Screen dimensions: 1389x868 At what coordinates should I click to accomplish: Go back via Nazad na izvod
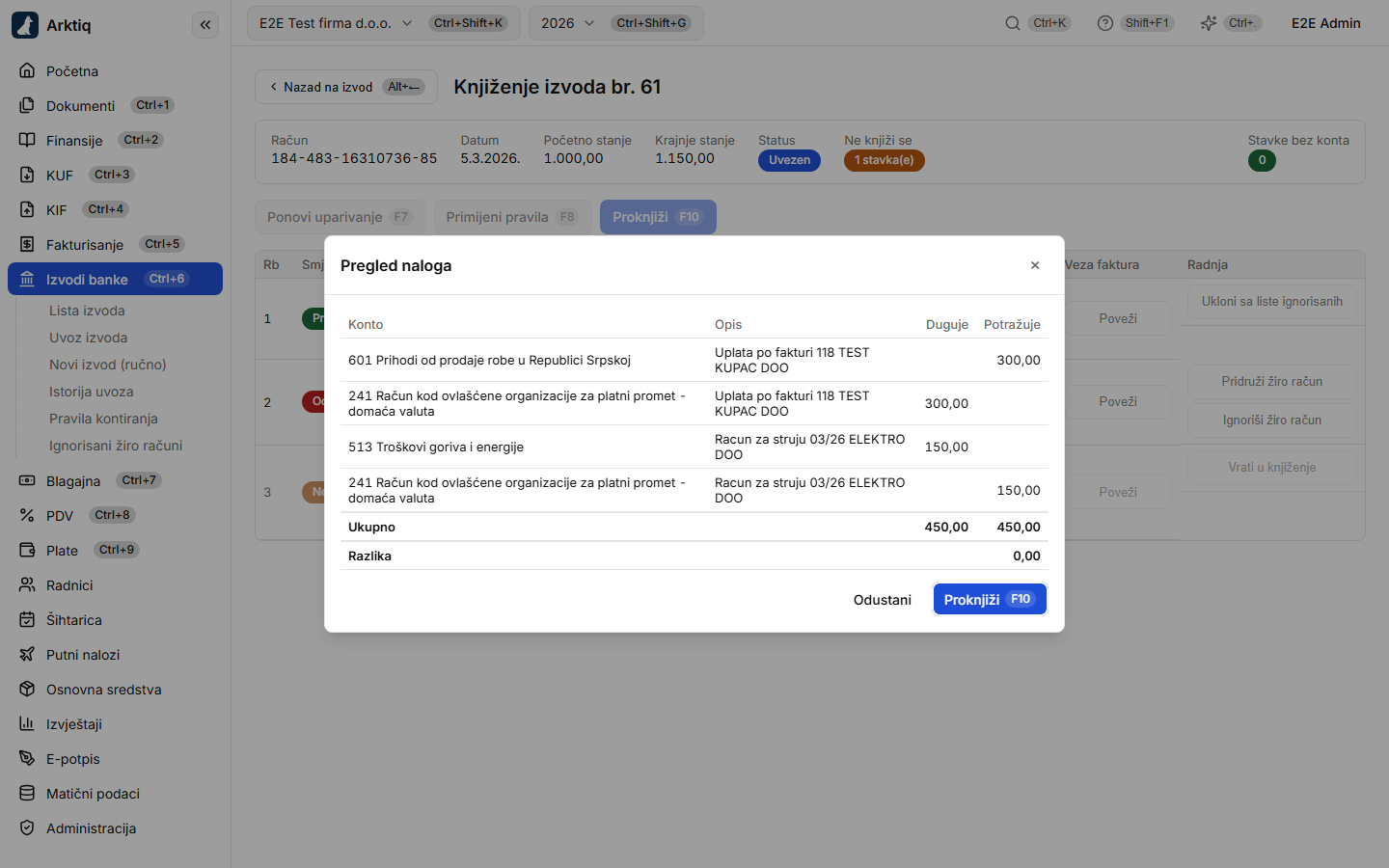point(346,87)
